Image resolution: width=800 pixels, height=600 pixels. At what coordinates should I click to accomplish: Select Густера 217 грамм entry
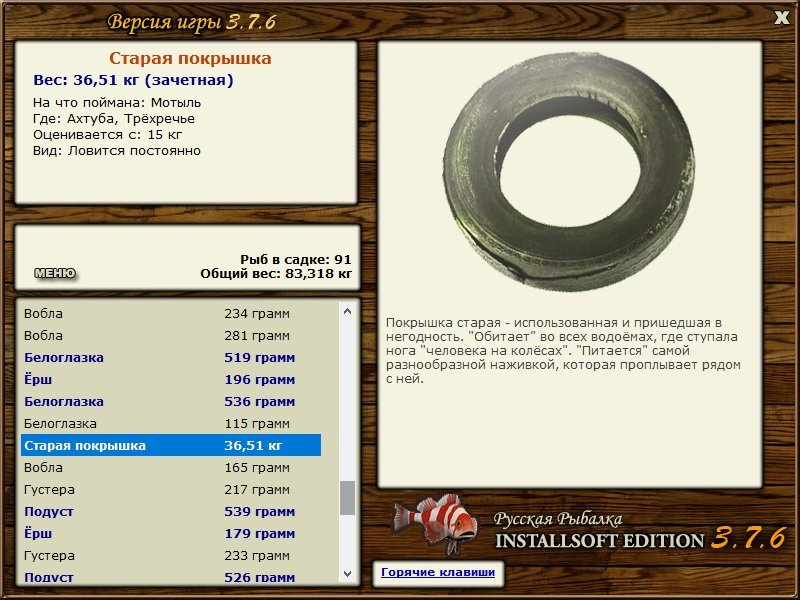click(x=171, y=489)
